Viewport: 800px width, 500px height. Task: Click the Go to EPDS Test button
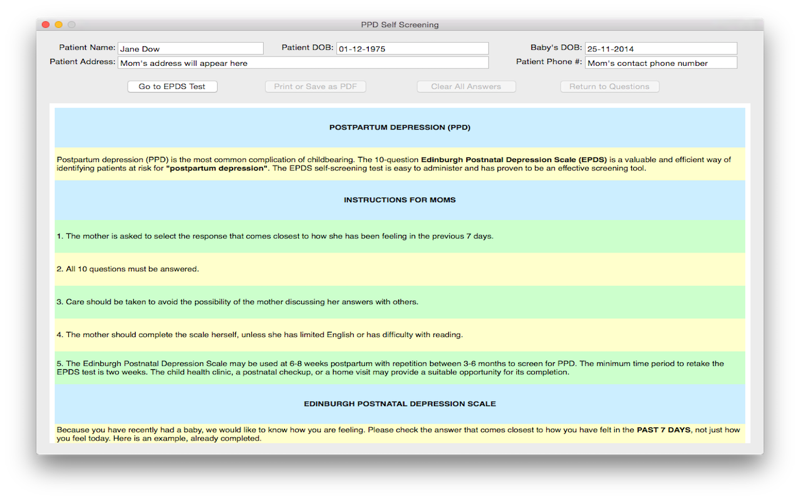pos(172,87)
